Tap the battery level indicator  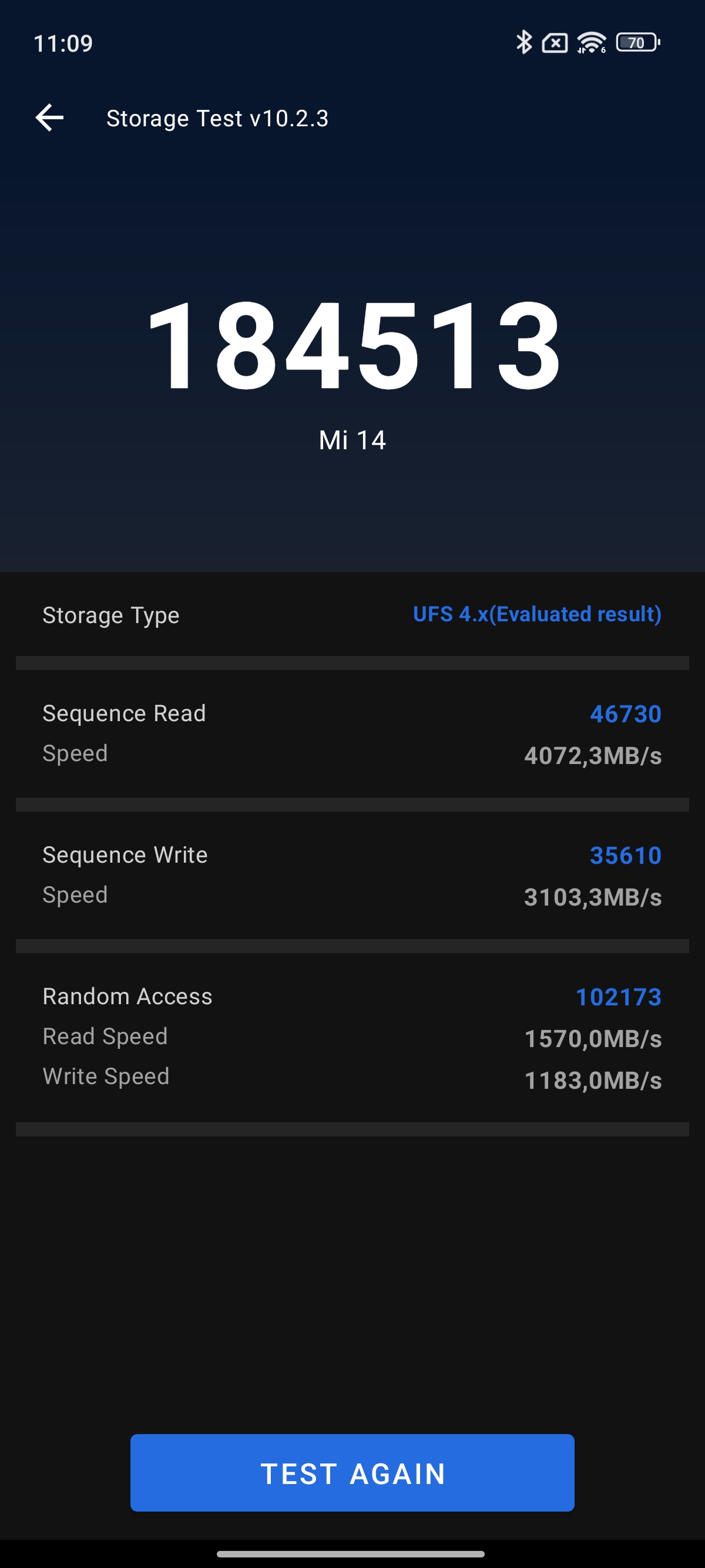pos(637,43)
